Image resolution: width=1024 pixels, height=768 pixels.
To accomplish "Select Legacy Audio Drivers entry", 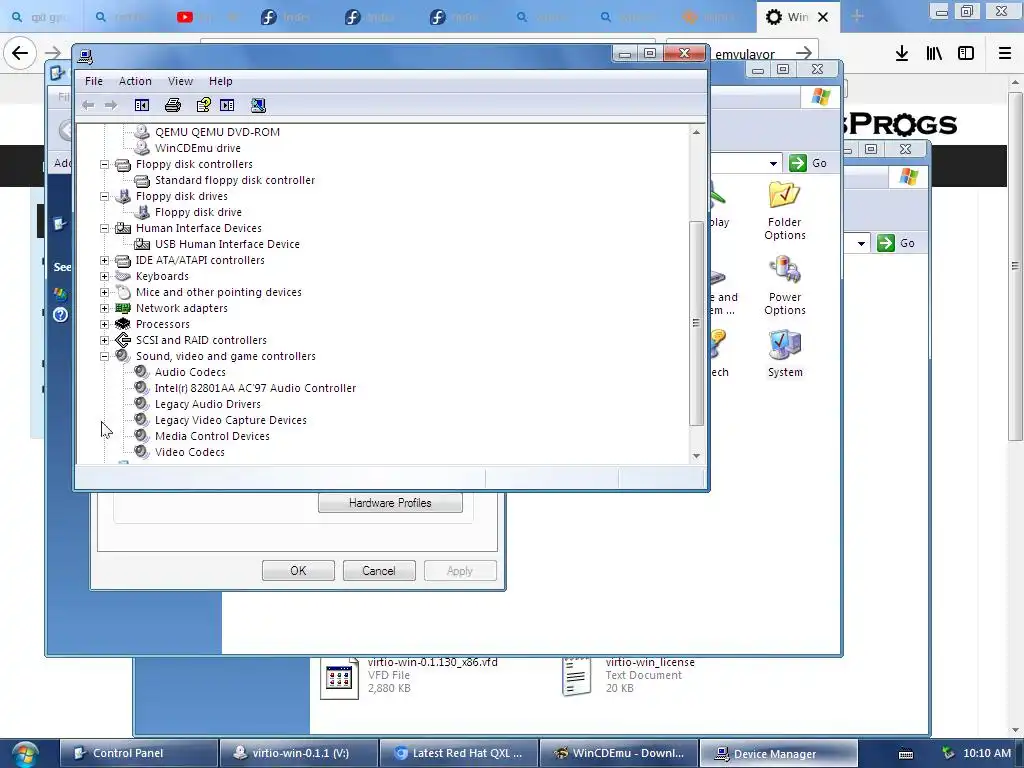I will point(207,404).
